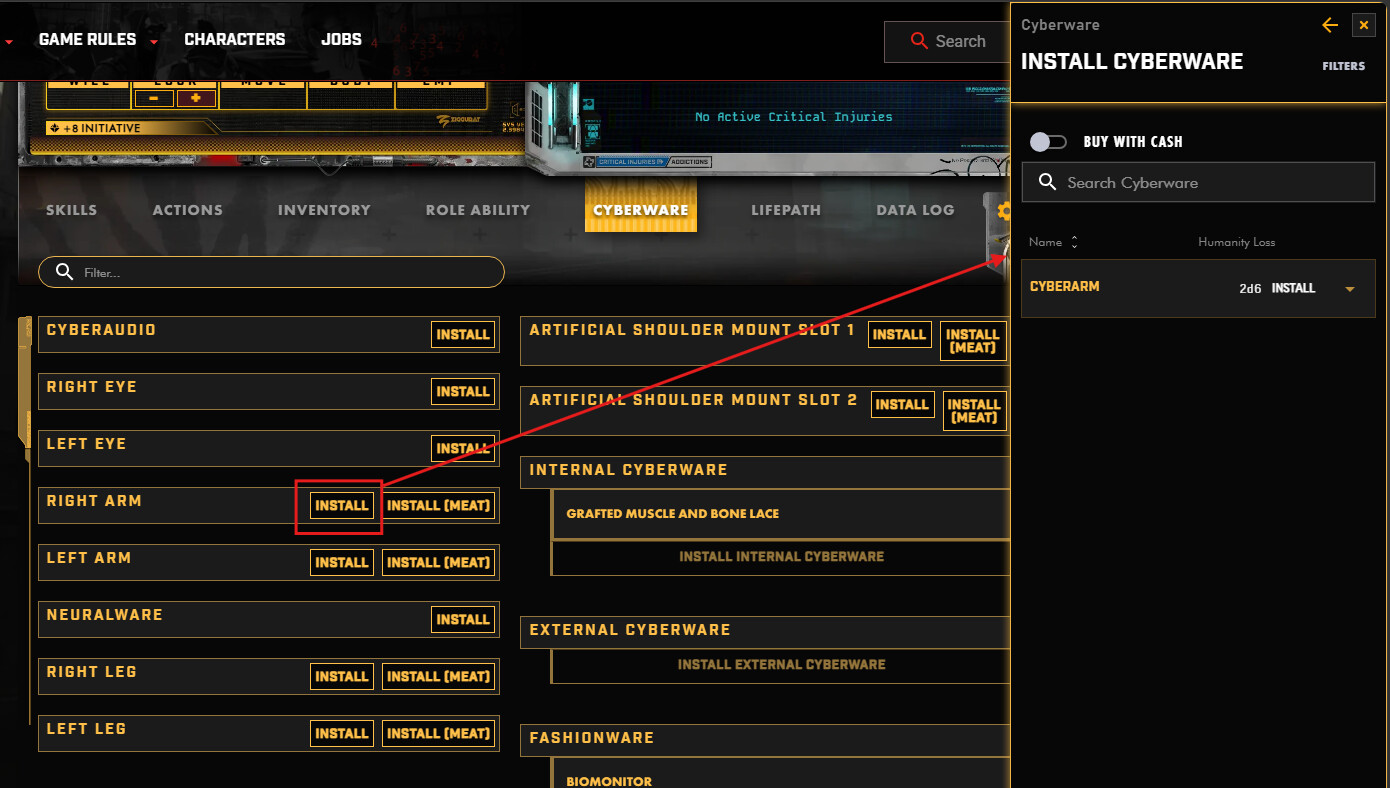Focus the Search Cyberware input field
The height and width of the screenshot is (788, 1390).
pos(1198,183)
